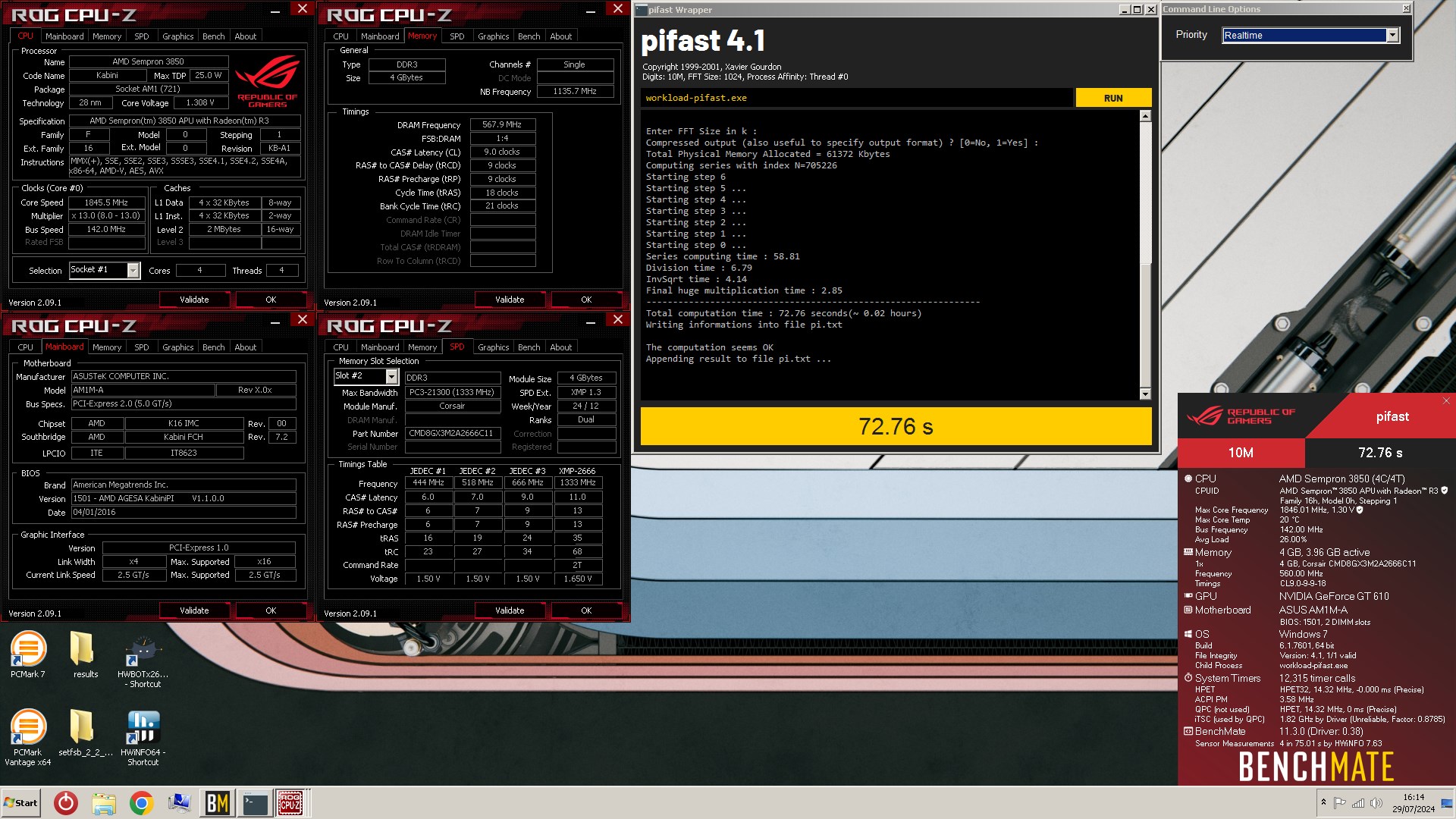Click the pifast output scroll-down arrow
The height and width of the screenshot is (819, 1456).
(x=1145, y=394)
